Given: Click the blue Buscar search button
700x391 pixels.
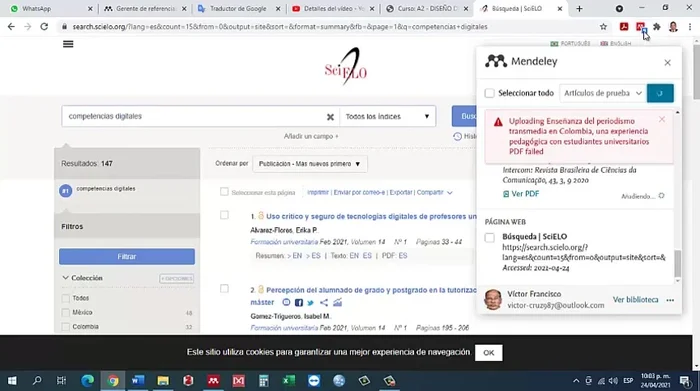Looking at the screenshot, I should (x=464, y=116).
